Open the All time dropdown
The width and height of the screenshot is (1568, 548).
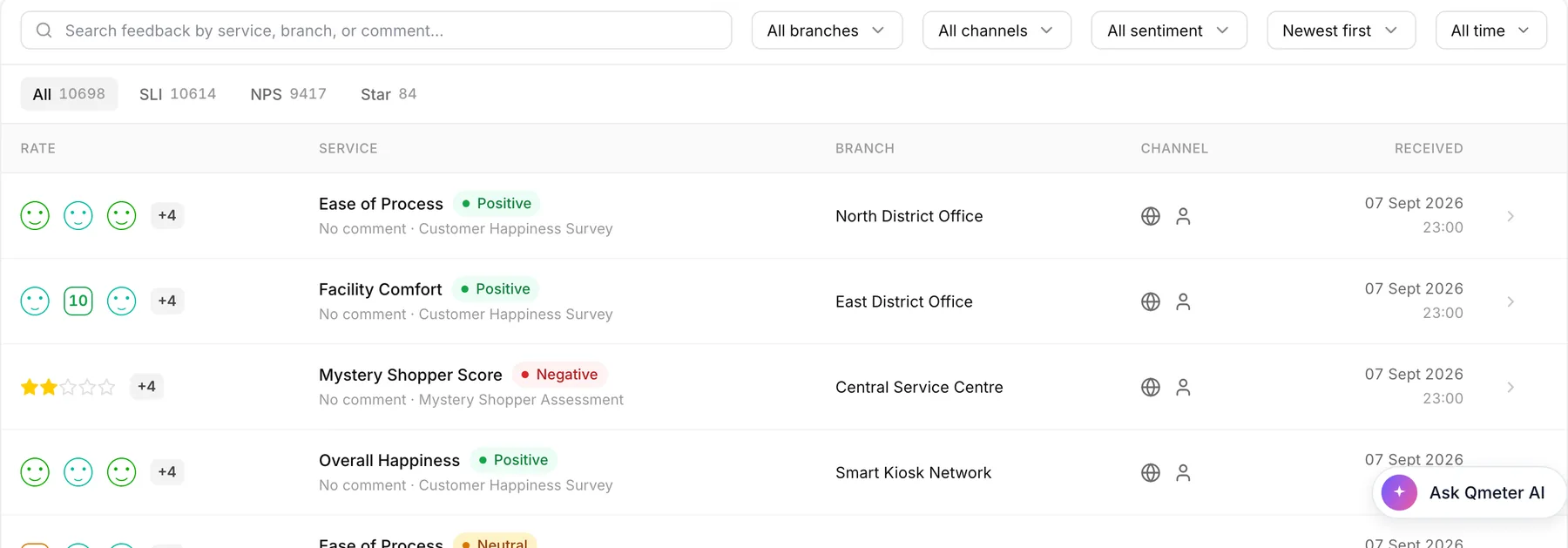[x=1490, y=30]
